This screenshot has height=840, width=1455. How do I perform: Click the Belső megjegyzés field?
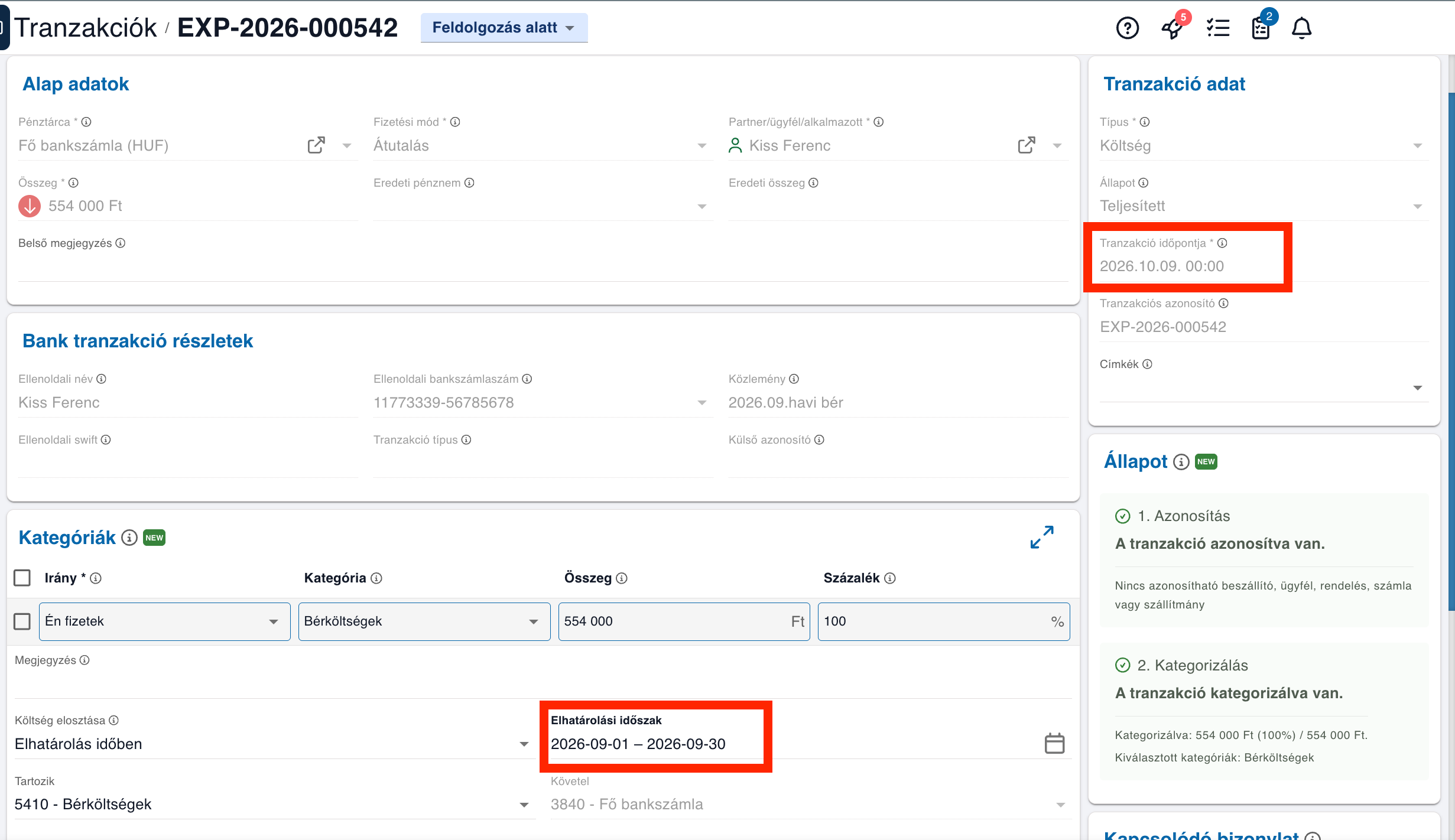[x=543, y=267]
